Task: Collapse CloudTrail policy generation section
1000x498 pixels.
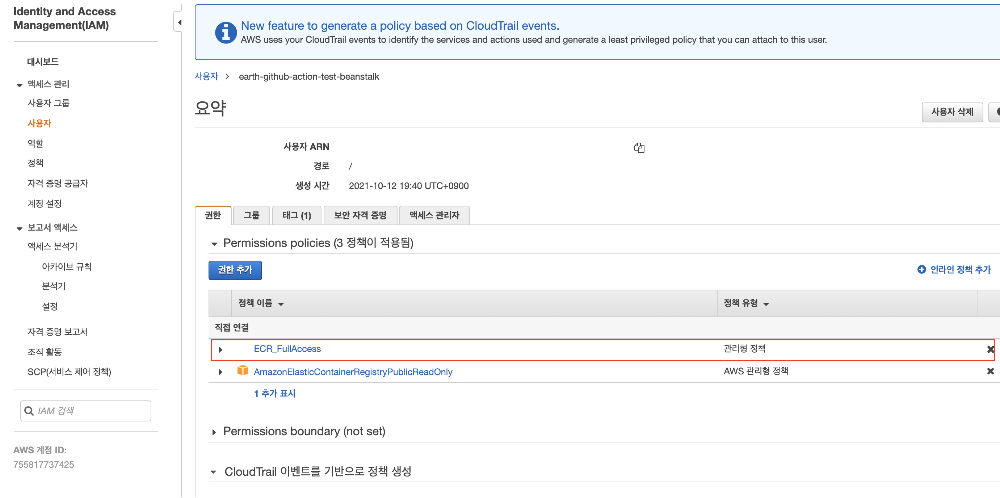Action: (x=214, y=472)
